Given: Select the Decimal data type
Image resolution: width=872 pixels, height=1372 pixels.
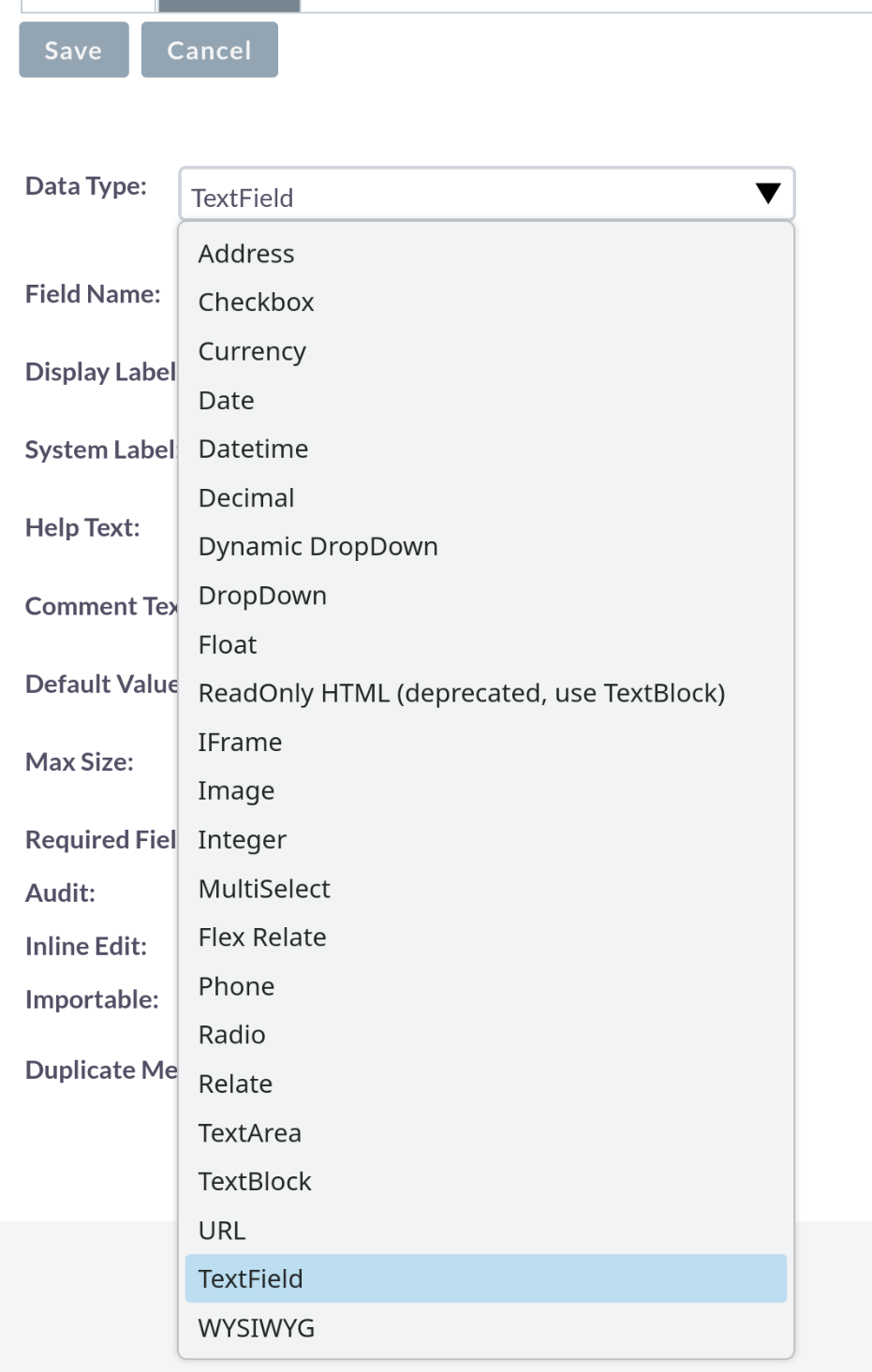Looking at the screenshot, I should click(x=485, y=497).
